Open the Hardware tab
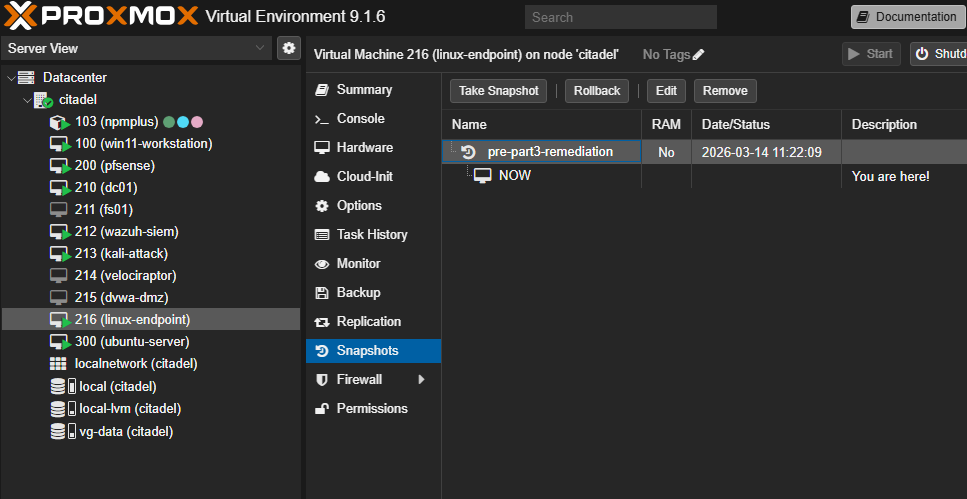Screen dimensions: 967x499 pyautogui.click(x=374, y=147)
